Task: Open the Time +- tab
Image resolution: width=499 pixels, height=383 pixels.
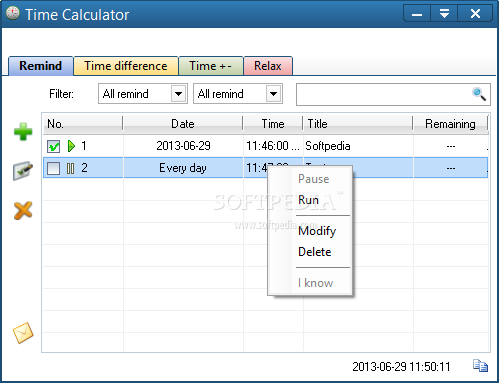Action: point(211,66)
